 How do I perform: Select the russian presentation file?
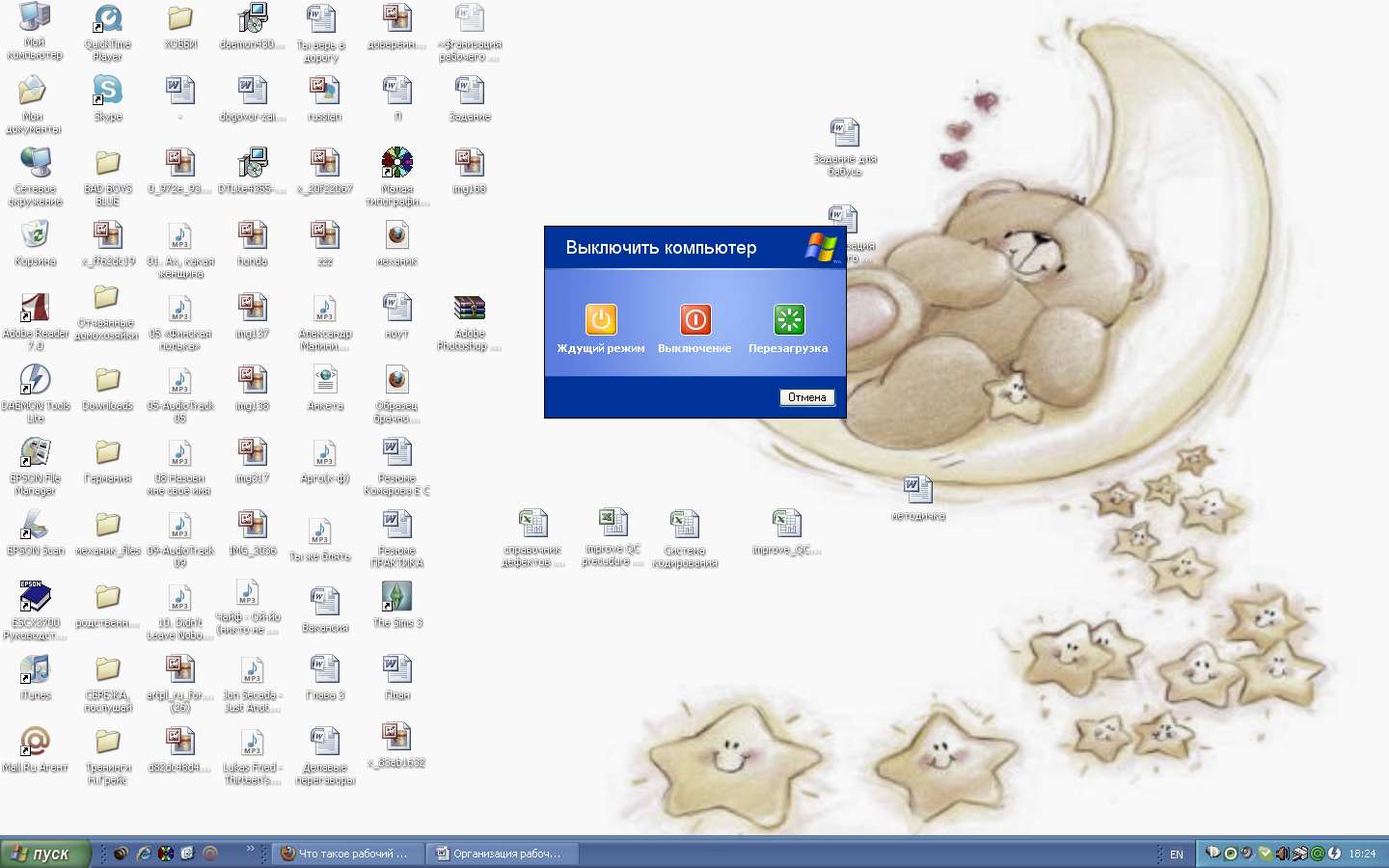coord(325,98)
